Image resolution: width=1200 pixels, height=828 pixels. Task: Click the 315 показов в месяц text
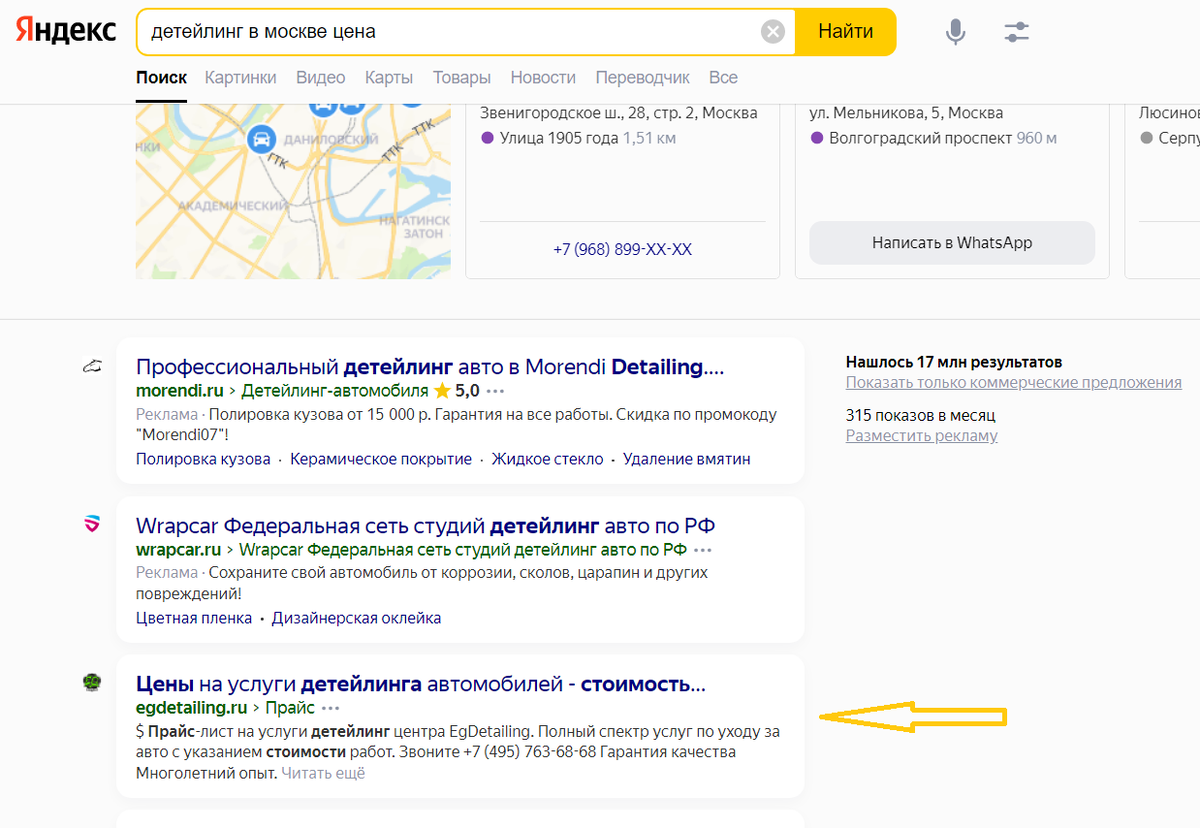920,415
